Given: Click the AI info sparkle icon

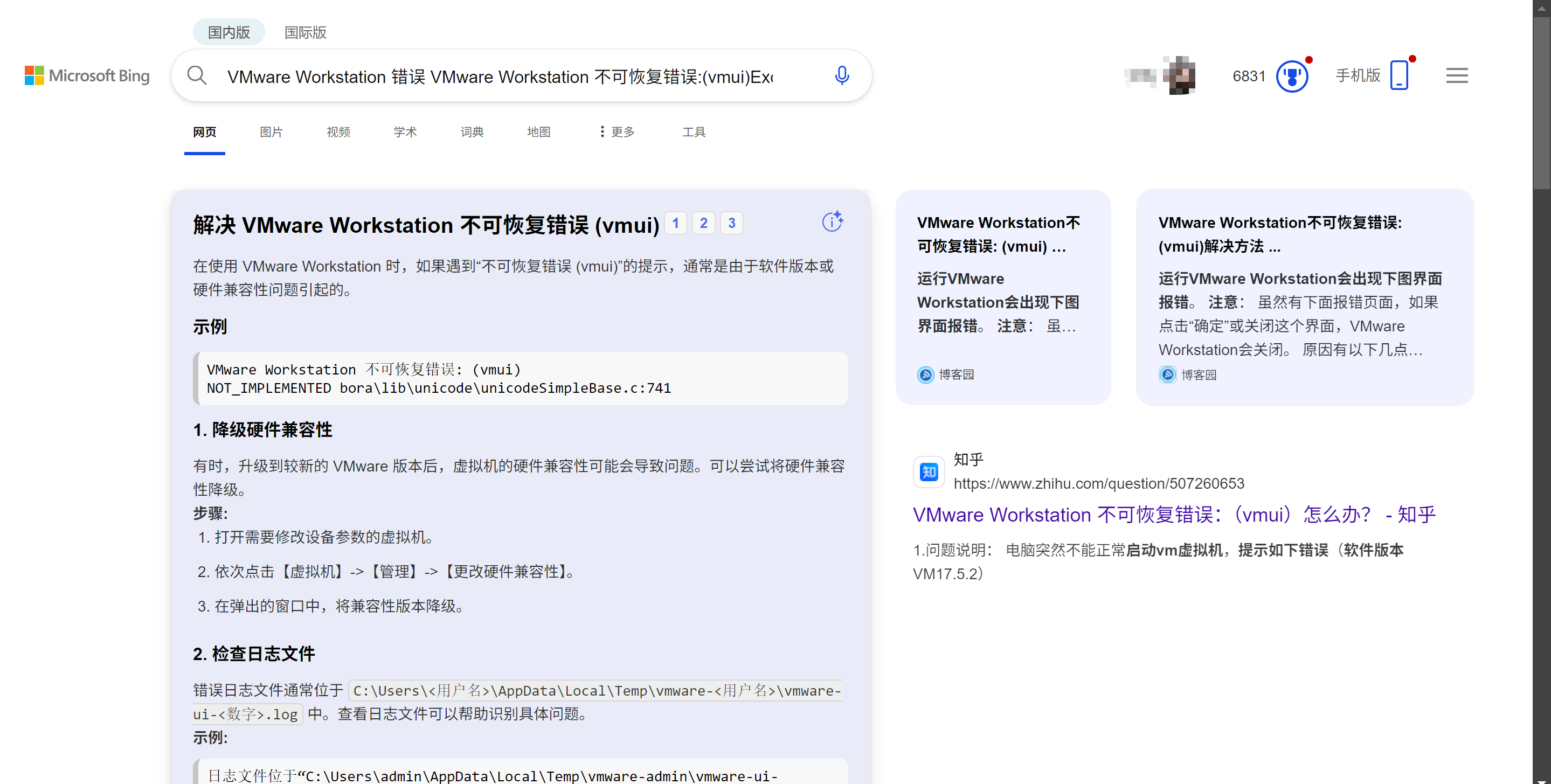Looking at the screenshot, I should [833, 221].
